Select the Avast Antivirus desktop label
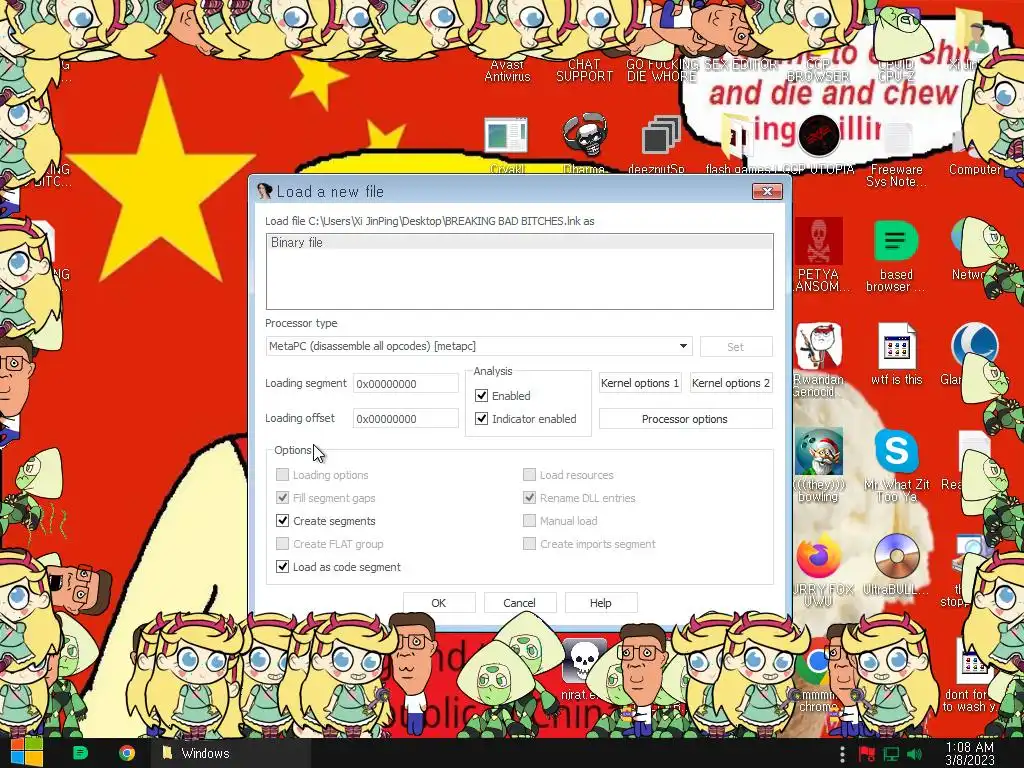 (507, 71)
